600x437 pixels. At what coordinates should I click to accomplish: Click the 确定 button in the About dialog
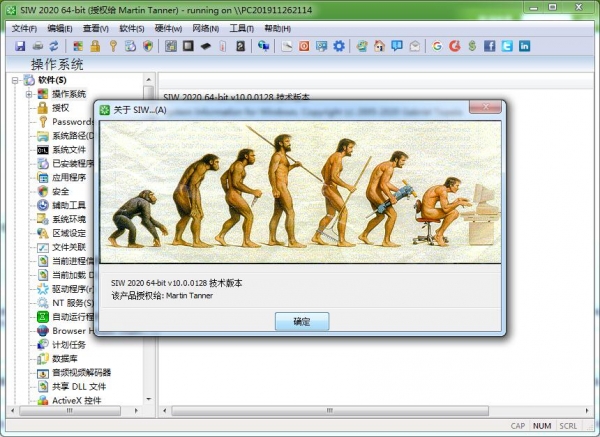(x=302, y=321)
